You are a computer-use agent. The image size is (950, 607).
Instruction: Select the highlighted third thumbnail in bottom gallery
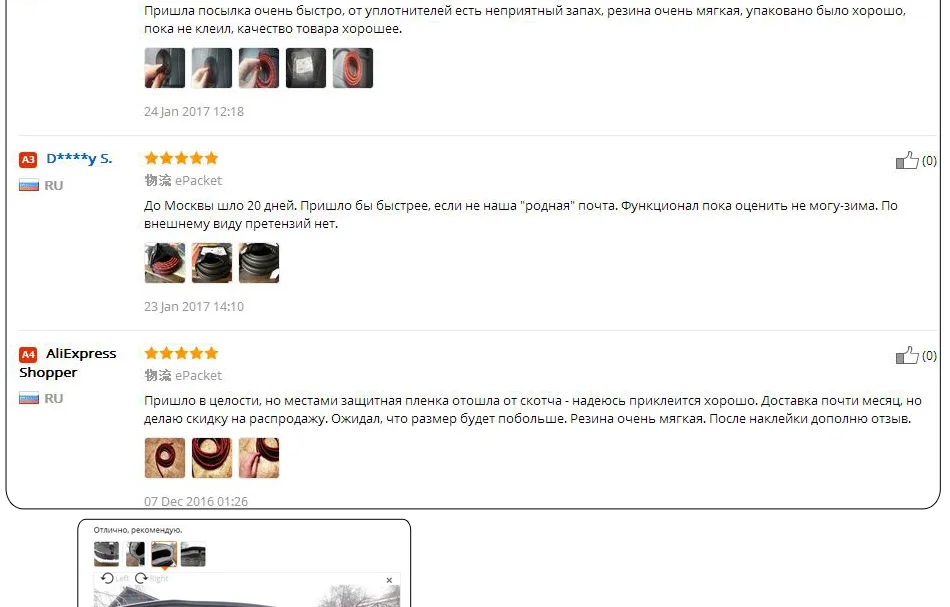click(164, 554)
